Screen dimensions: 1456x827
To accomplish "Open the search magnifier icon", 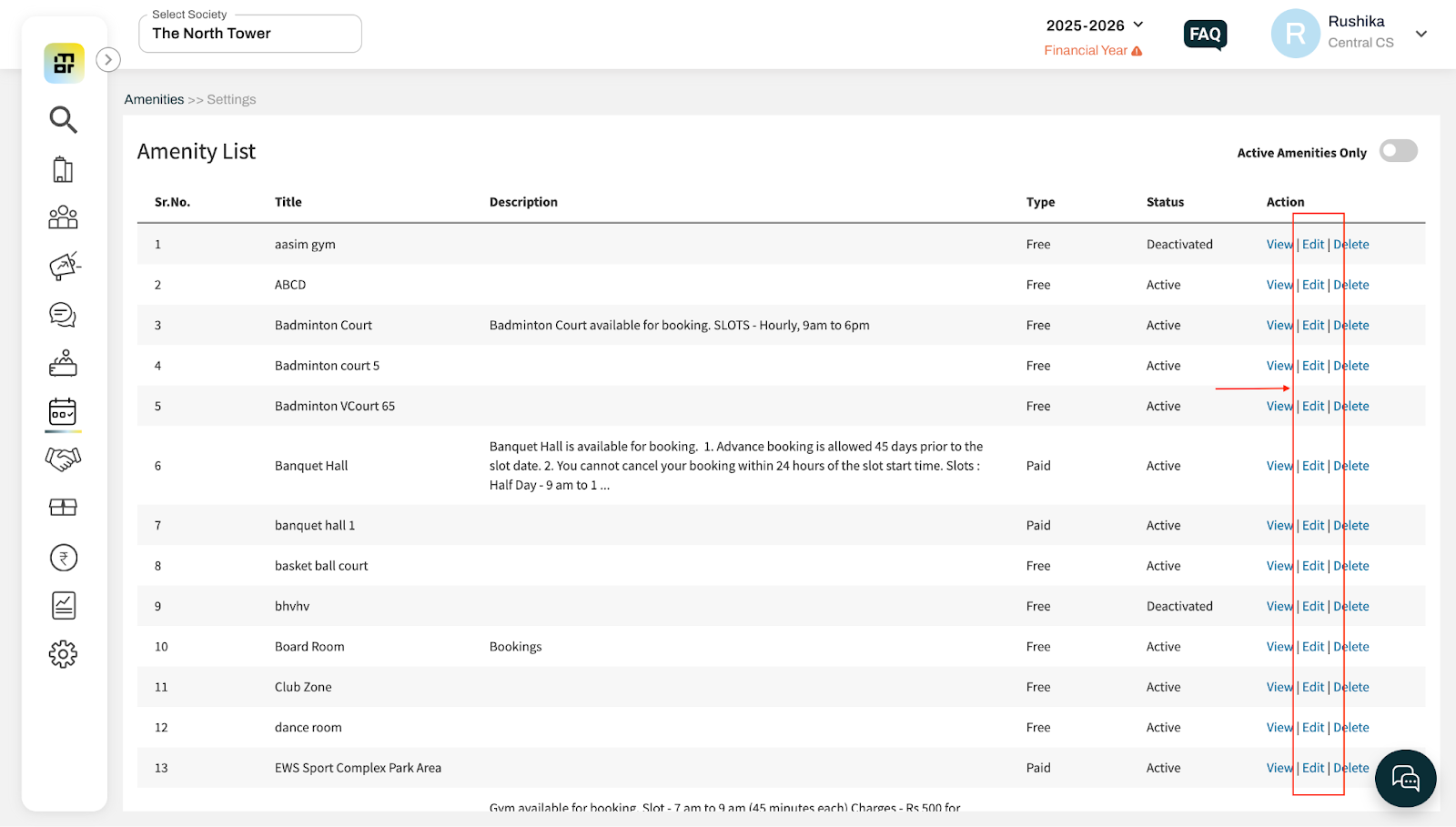I will click(63, 119).
